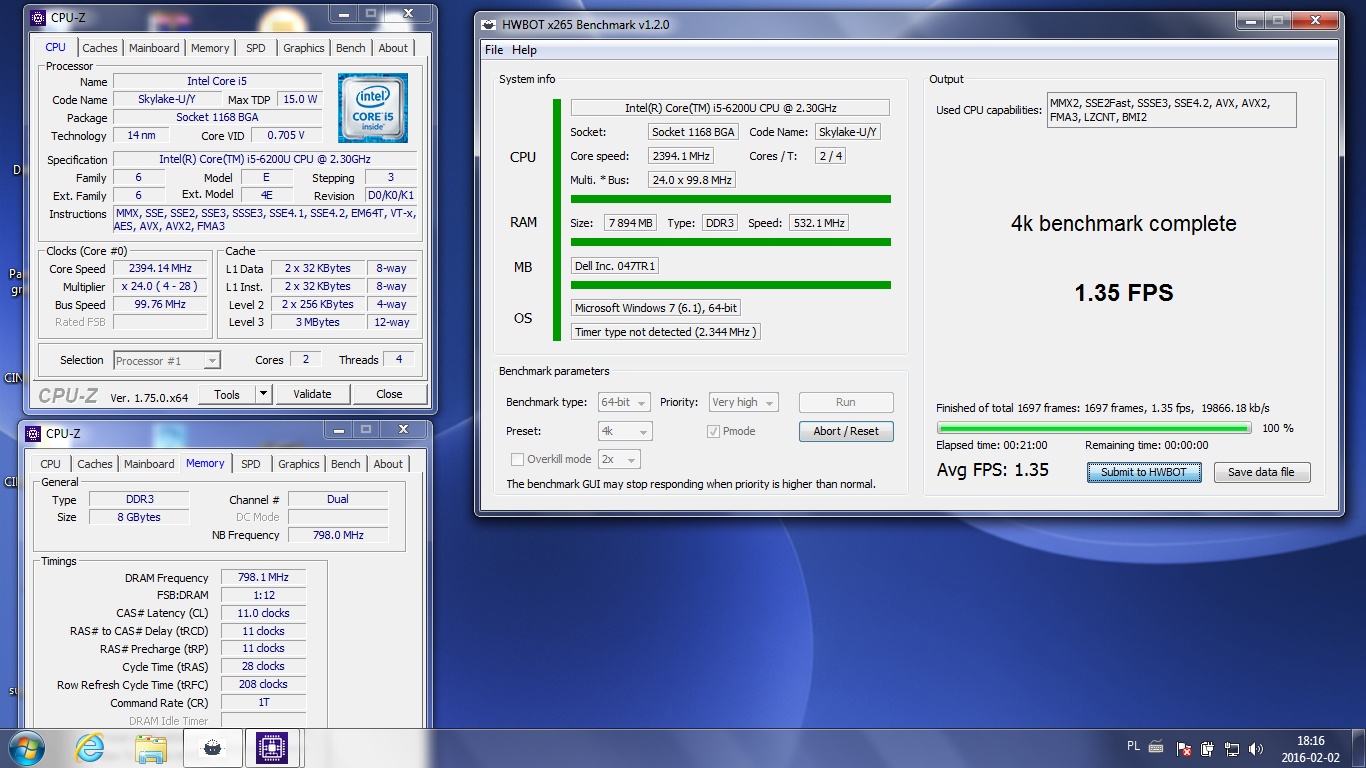The height and width of the screenshot is (768, 1366).
Task: Click Timer type not detected field
Action: coord(666,332)
